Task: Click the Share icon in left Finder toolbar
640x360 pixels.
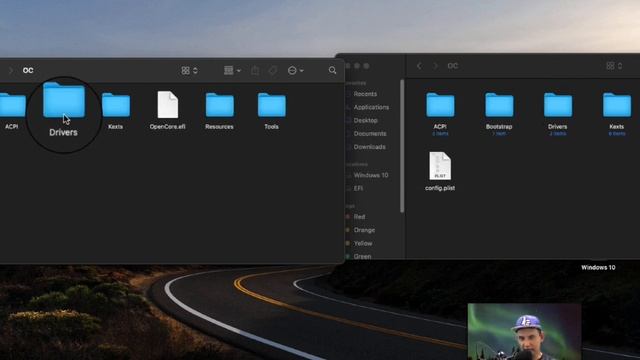Action: (255, 71)
